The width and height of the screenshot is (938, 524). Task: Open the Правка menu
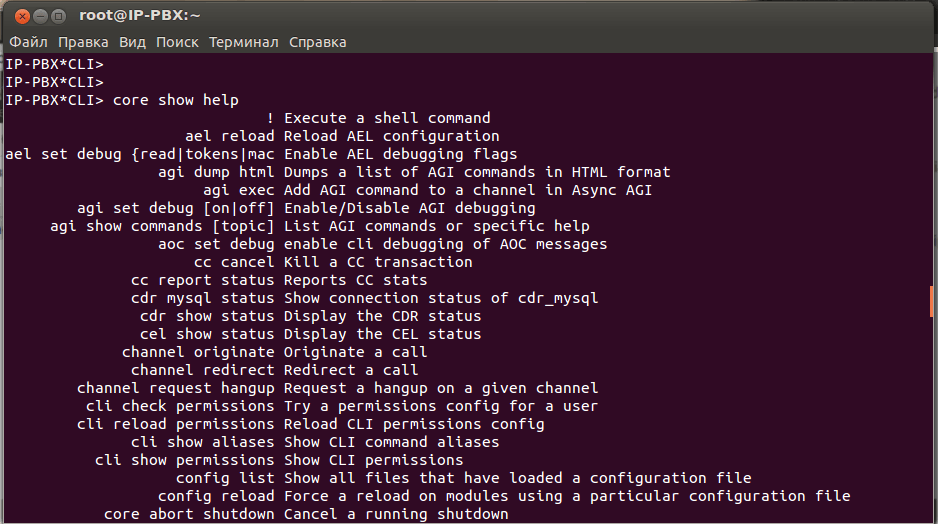click(84, 42)
